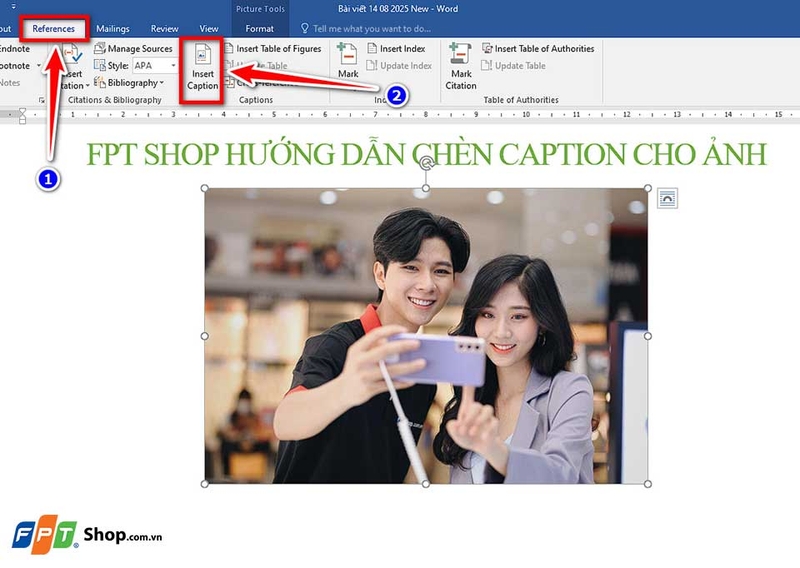Click the Tell me what you want to do box
The height and width of the screenshot is (568, 800).
(x=366, y=29)
